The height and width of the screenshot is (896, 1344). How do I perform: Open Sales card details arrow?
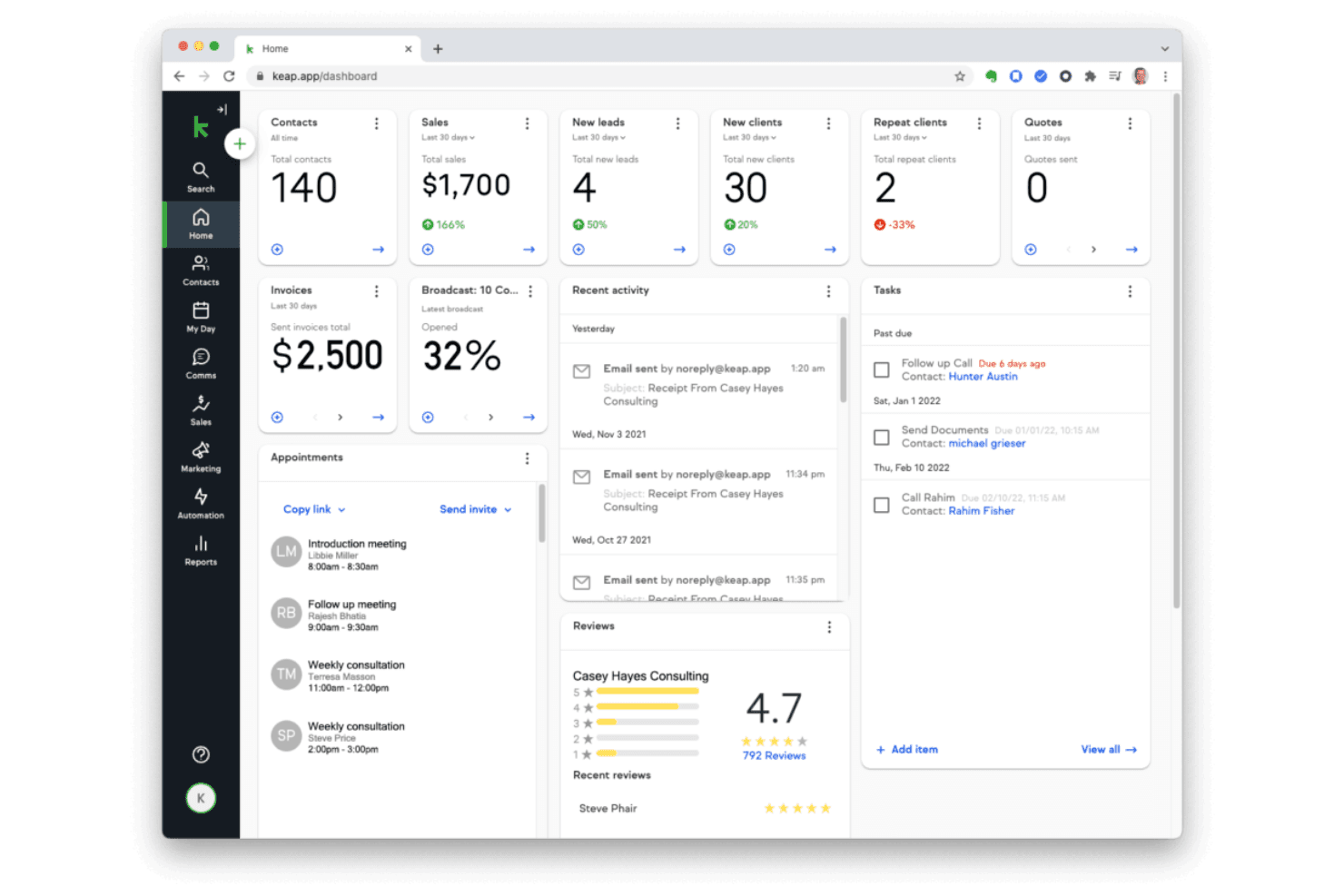coord(529,250)
